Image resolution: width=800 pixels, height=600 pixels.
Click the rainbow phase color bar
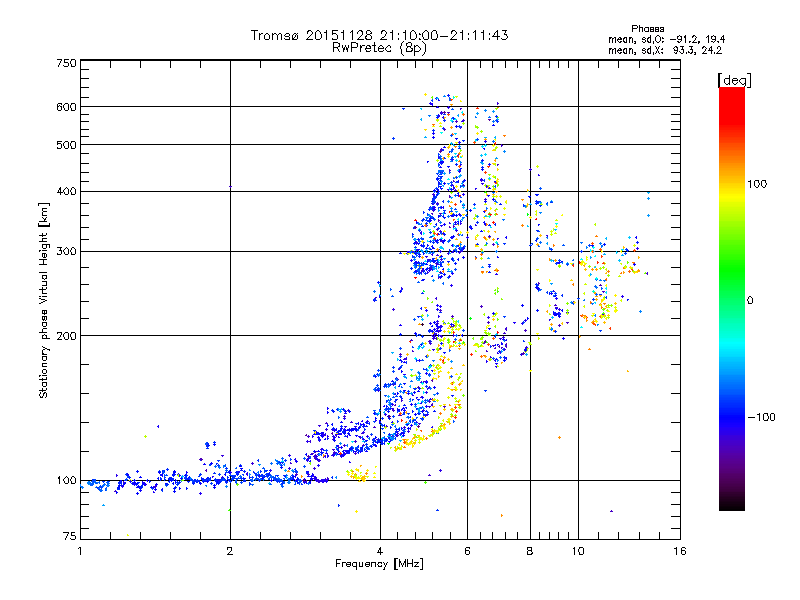(732, 299)
